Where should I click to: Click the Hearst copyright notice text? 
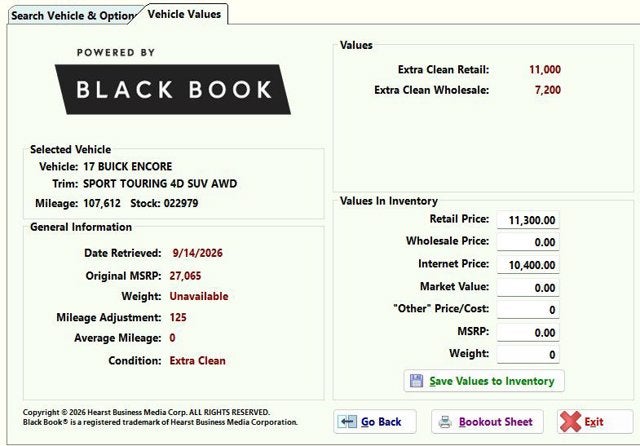(x=160, y=417)
